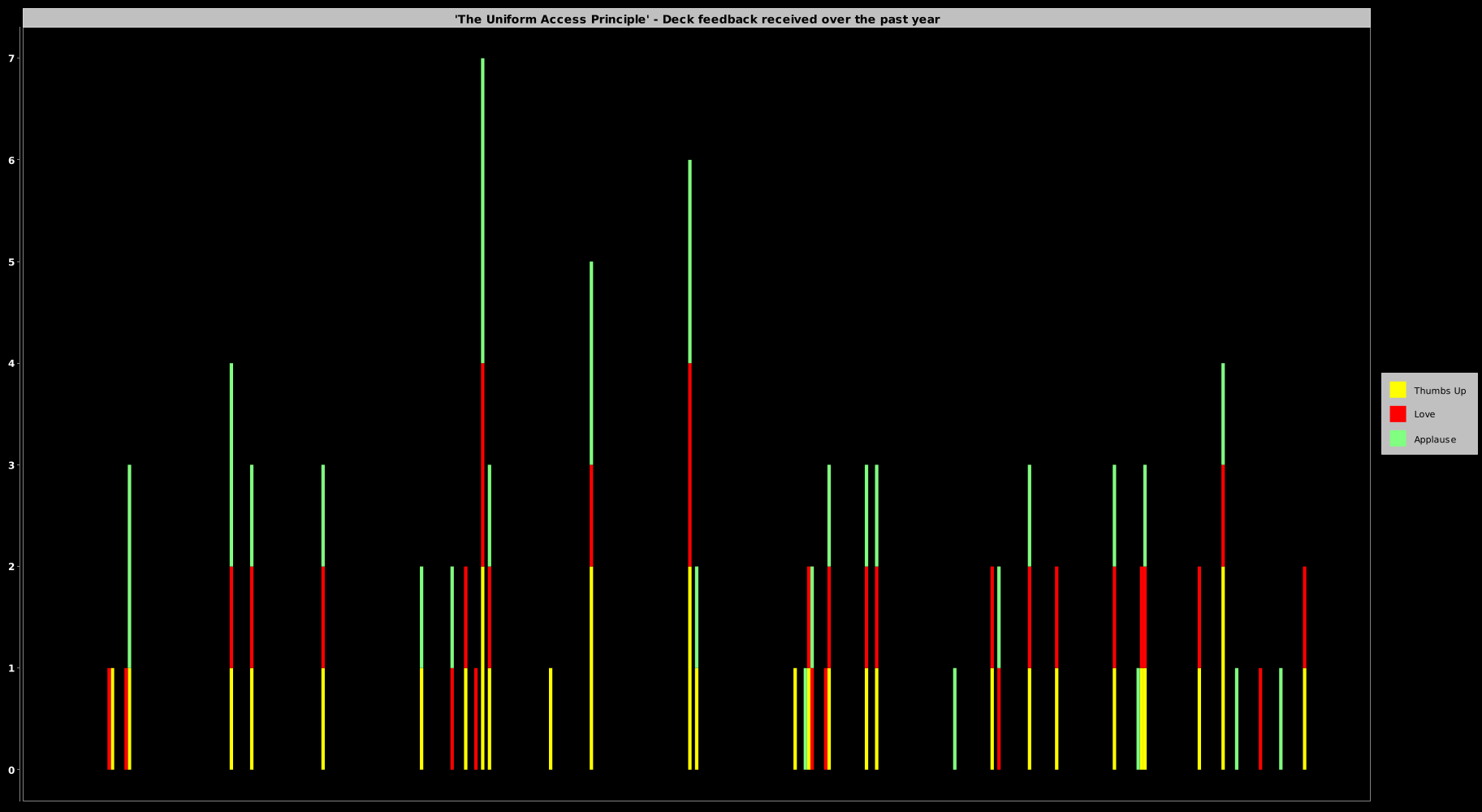Viewport: 1482px width, 812px height.
Task: Select the 'Applause' legend label
Action: 1435,439
